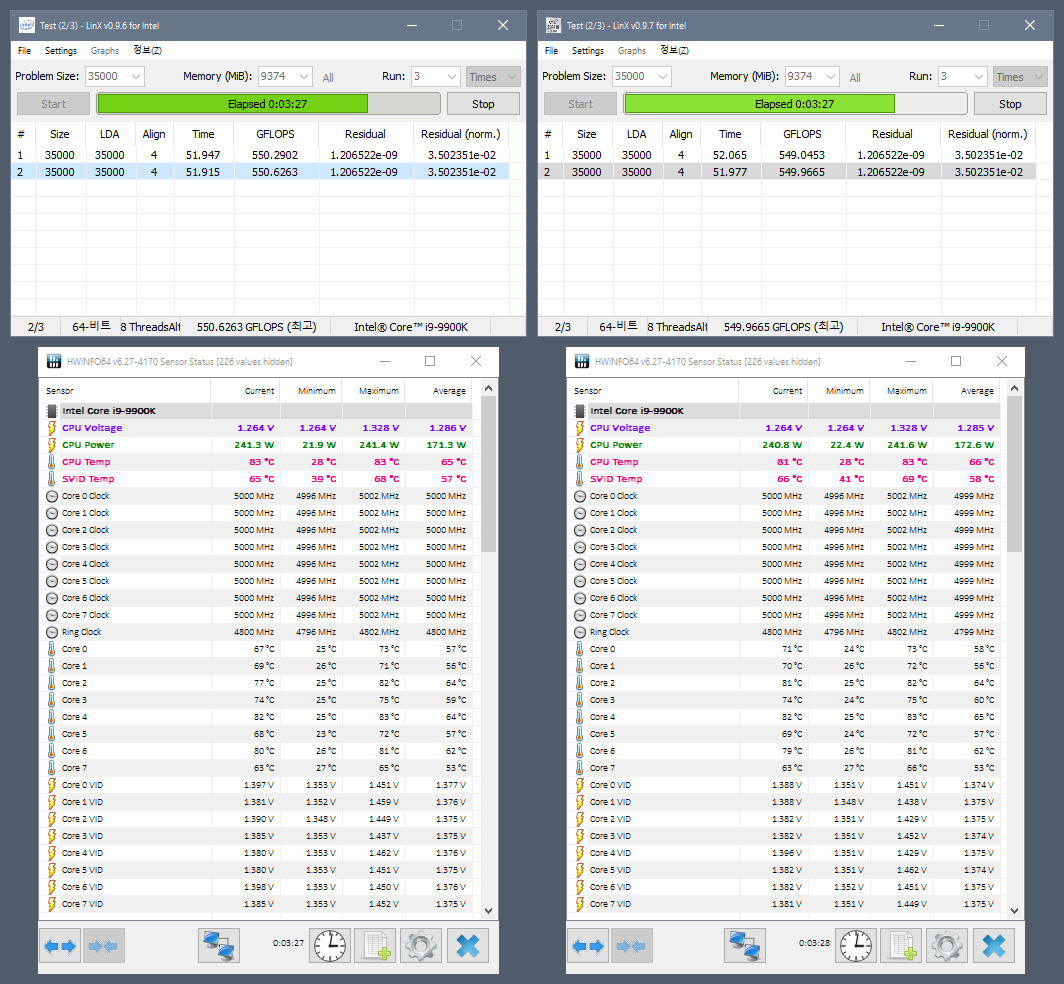Click the Core 0 Clock icon in left HWiNFO
1064x984 pixels.
(x=52, y=496)
